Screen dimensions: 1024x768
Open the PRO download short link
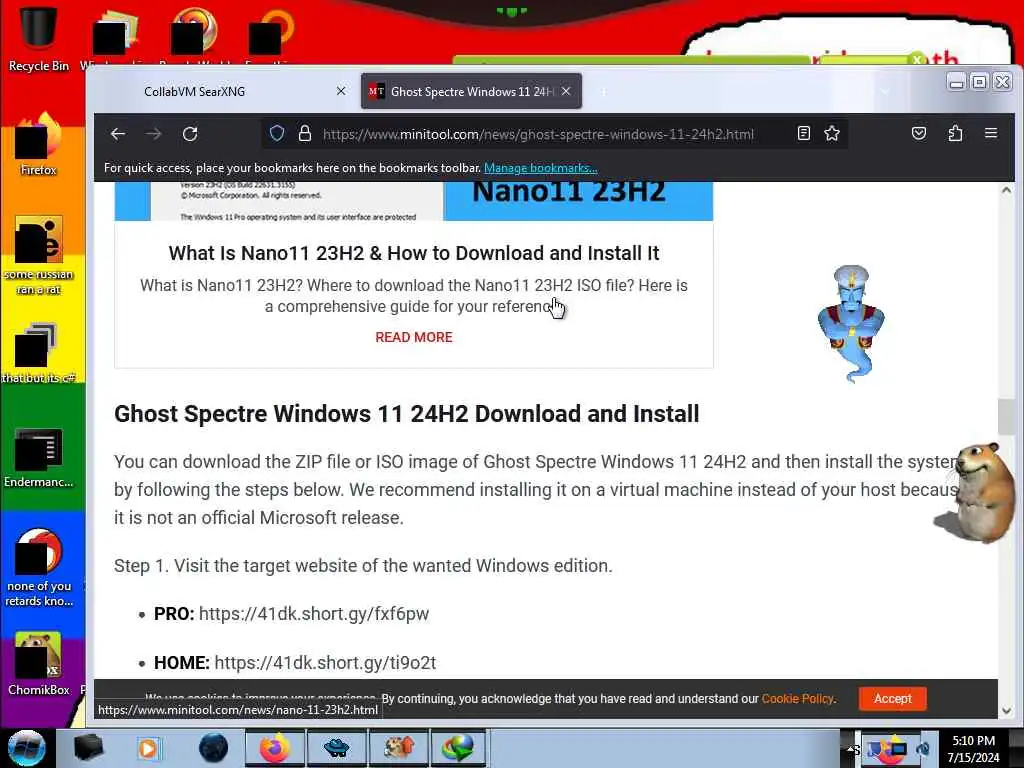pos(314,614)
